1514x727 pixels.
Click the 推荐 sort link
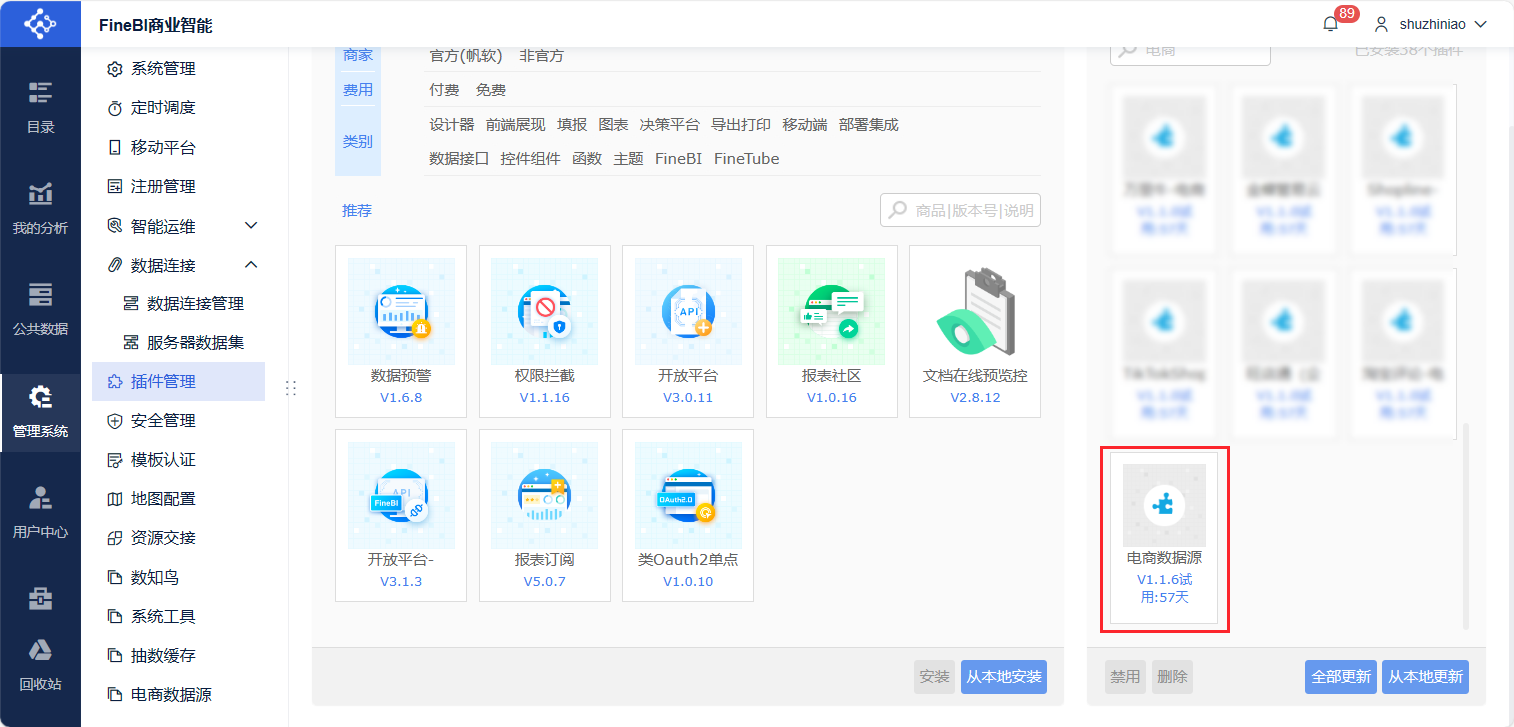point(357,211)
